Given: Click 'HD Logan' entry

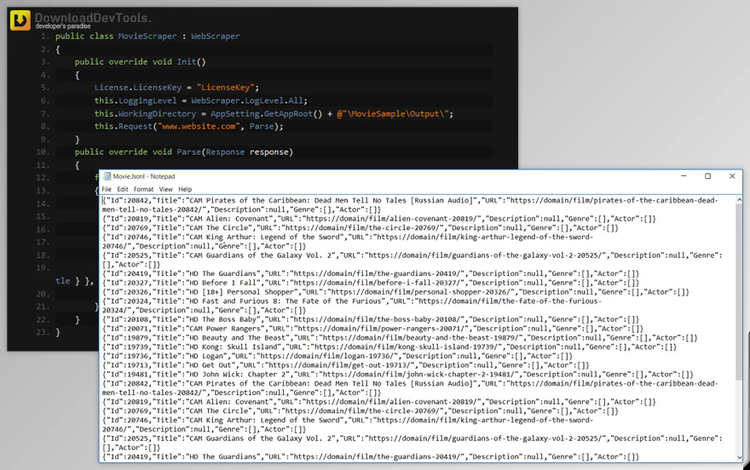Looking at the screenshot, I should [x=207, y=356].
